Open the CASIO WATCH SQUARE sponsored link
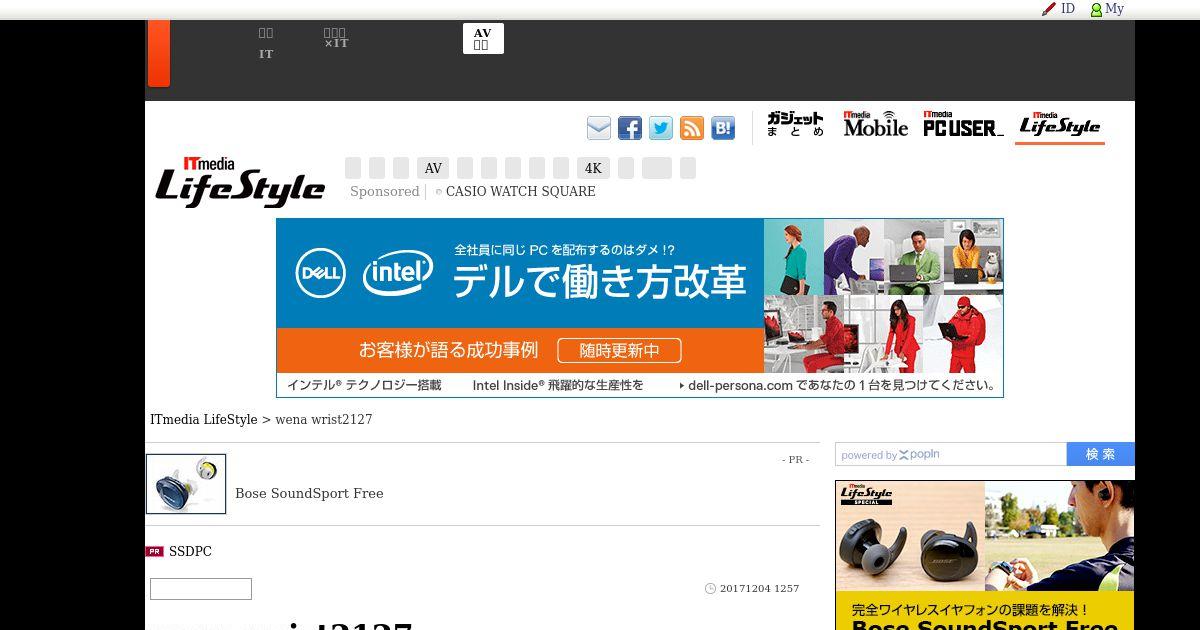1200x630 pixels. click(520, 192)
